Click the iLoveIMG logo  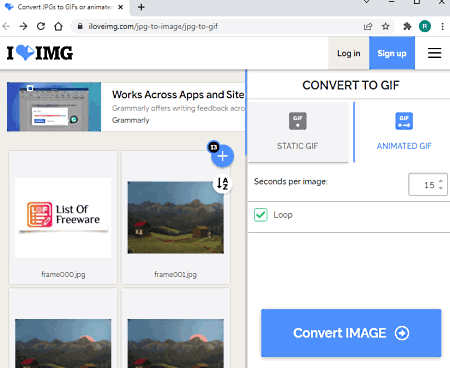[x=40, y=53]
